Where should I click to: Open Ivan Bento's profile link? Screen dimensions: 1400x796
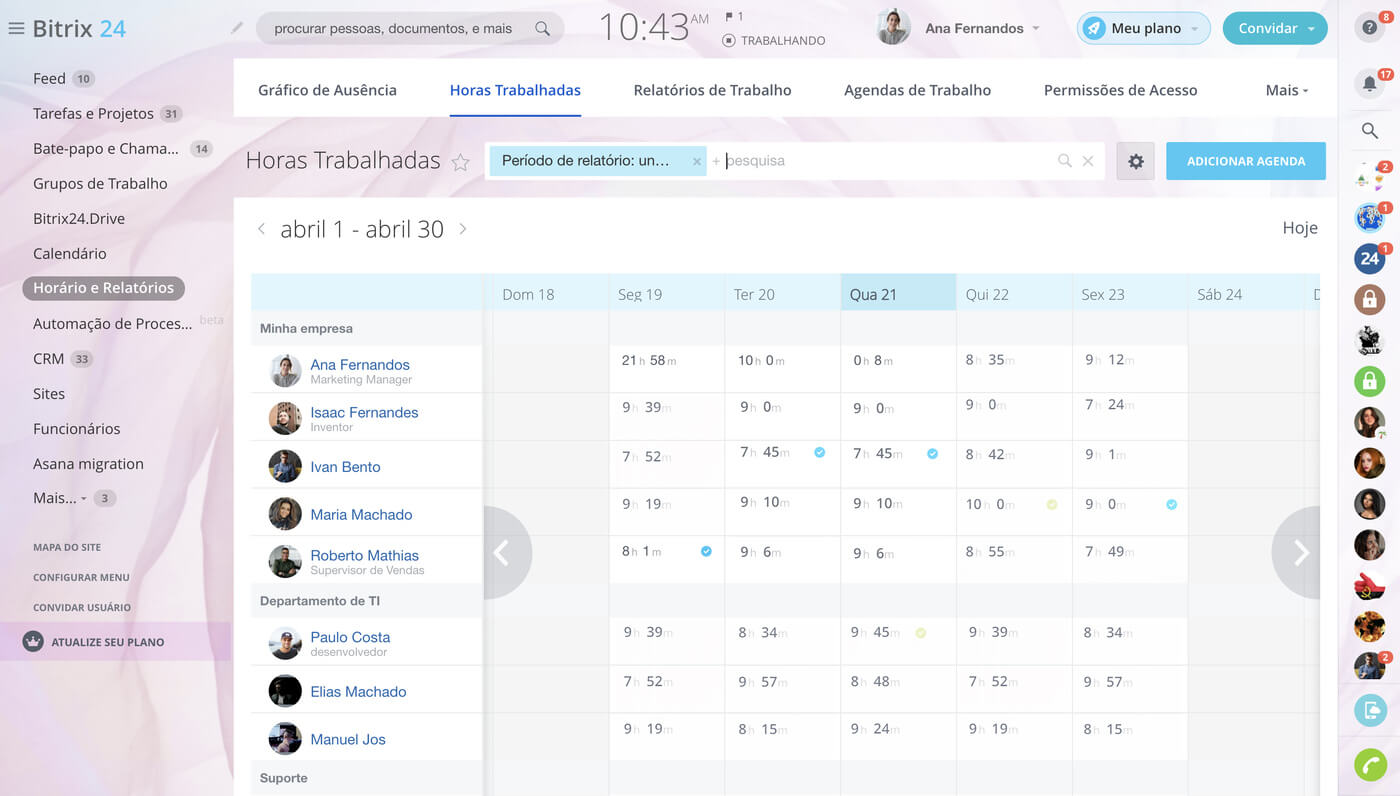(x=345, y=467)
